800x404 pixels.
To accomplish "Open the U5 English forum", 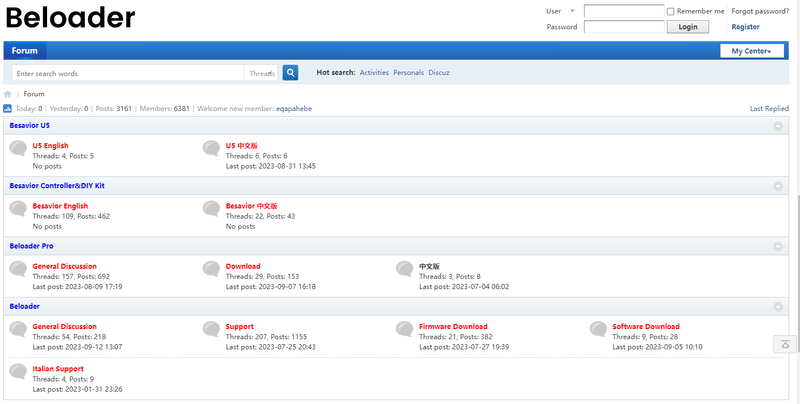I will pos(50,145).
